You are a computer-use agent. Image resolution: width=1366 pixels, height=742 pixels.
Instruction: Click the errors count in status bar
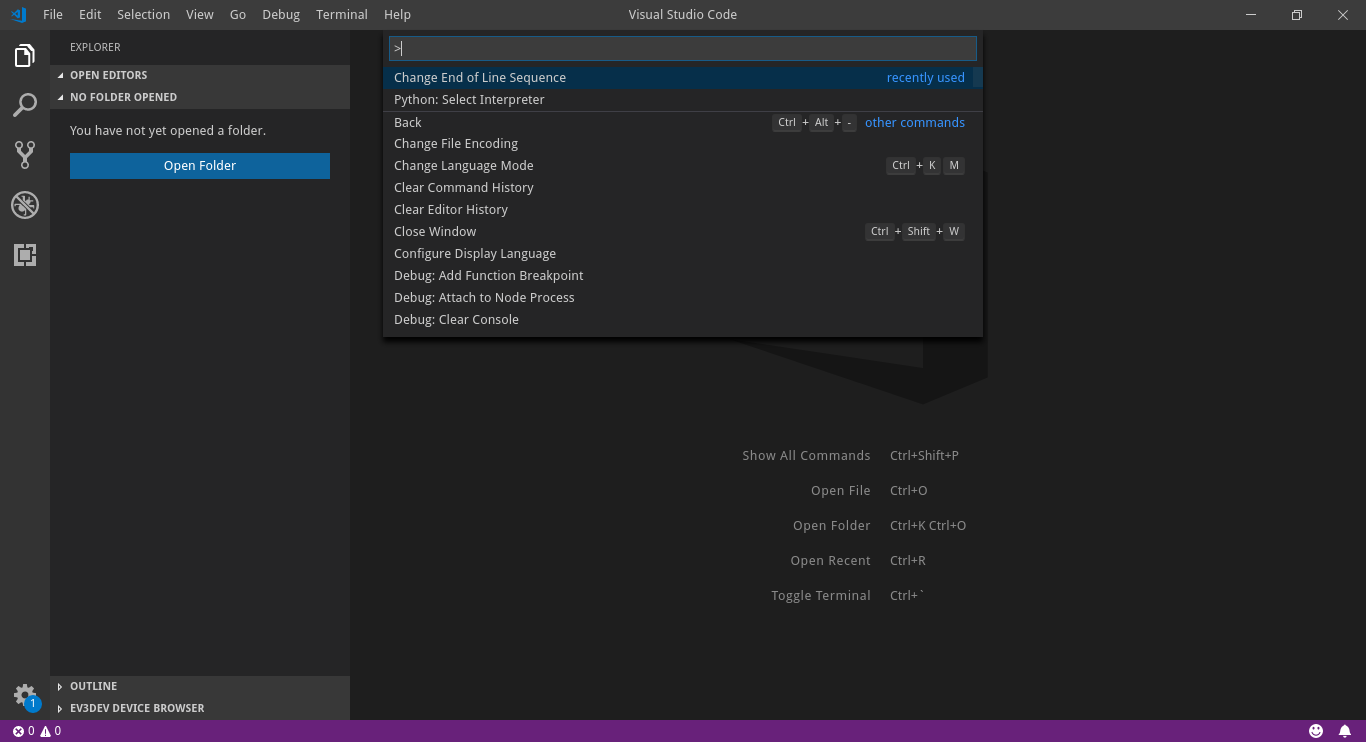[23, 731]
